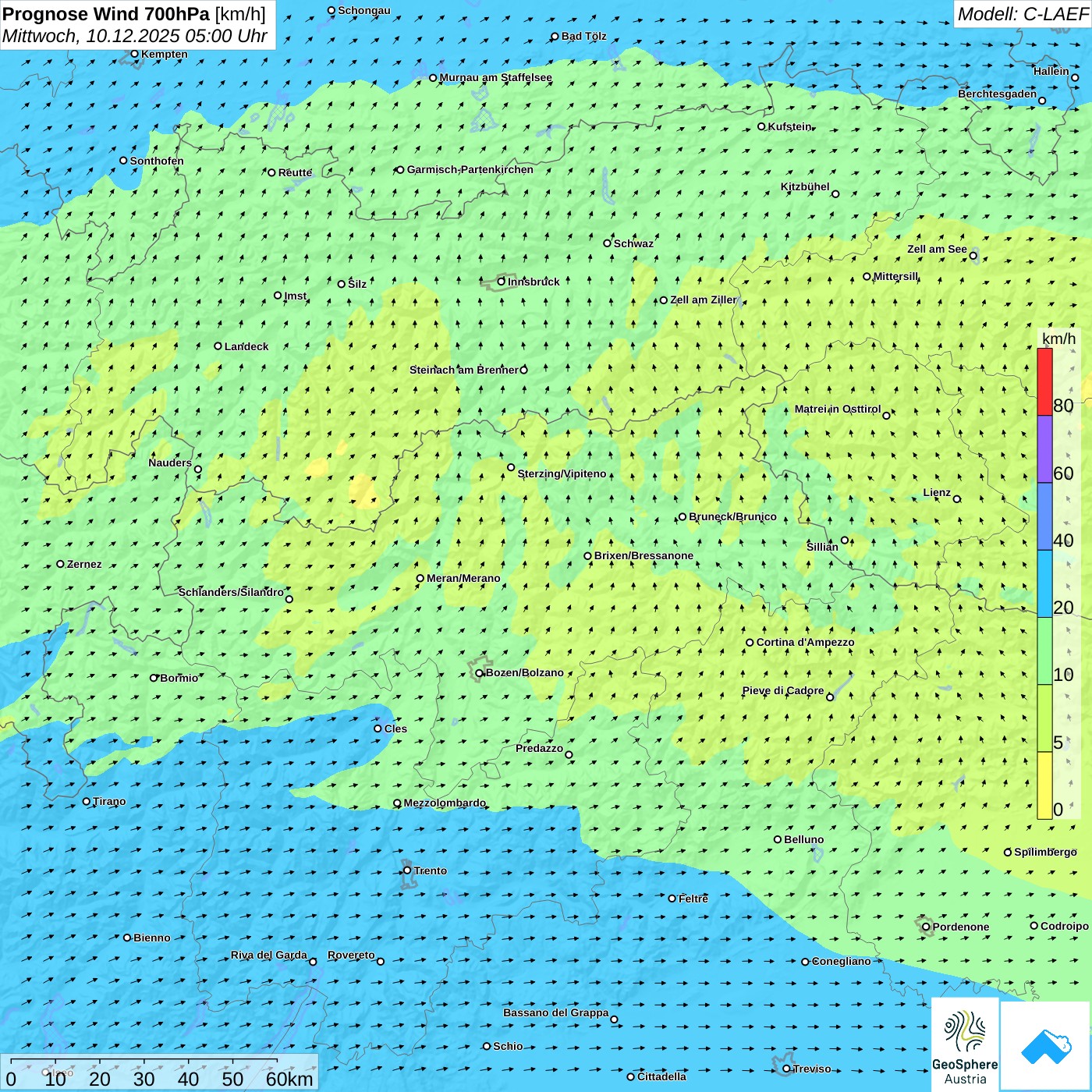Click the Kufstein location marker

762,126
